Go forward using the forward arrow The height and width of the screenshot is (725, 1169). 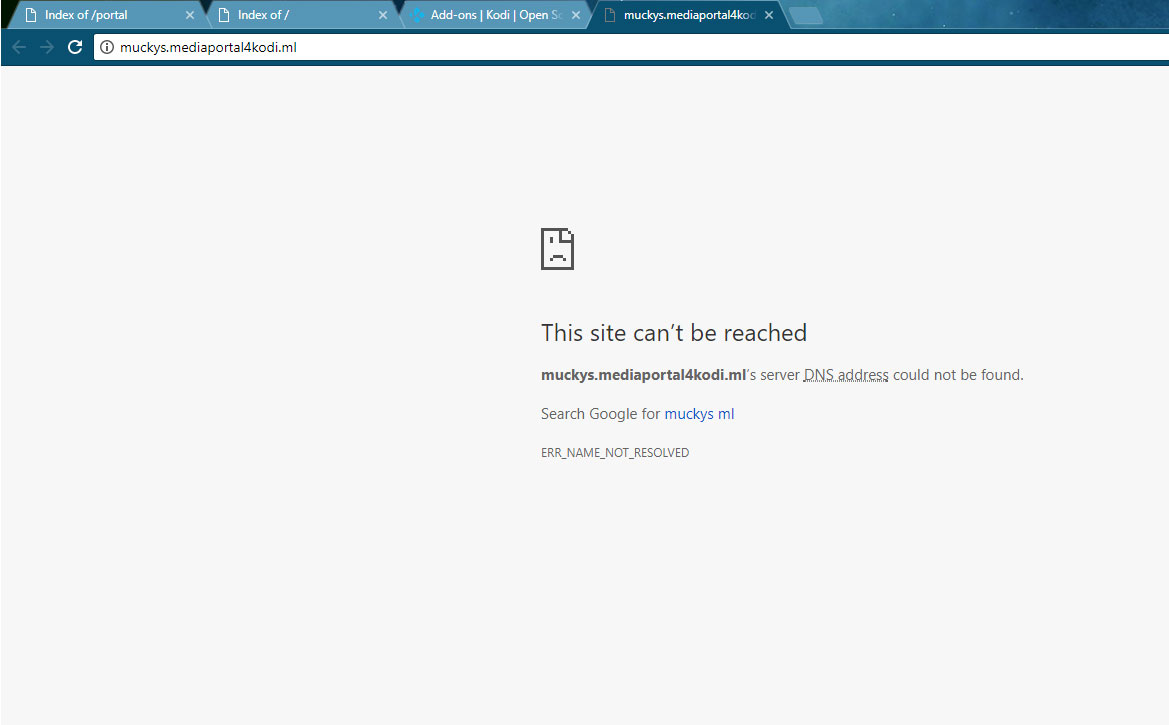tap(47, 47)
